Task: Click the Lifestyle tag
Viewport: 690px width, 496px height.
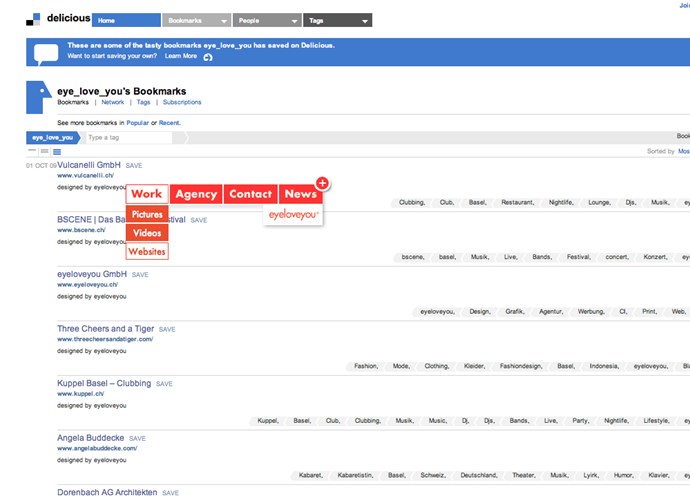Action: point(657,421)
